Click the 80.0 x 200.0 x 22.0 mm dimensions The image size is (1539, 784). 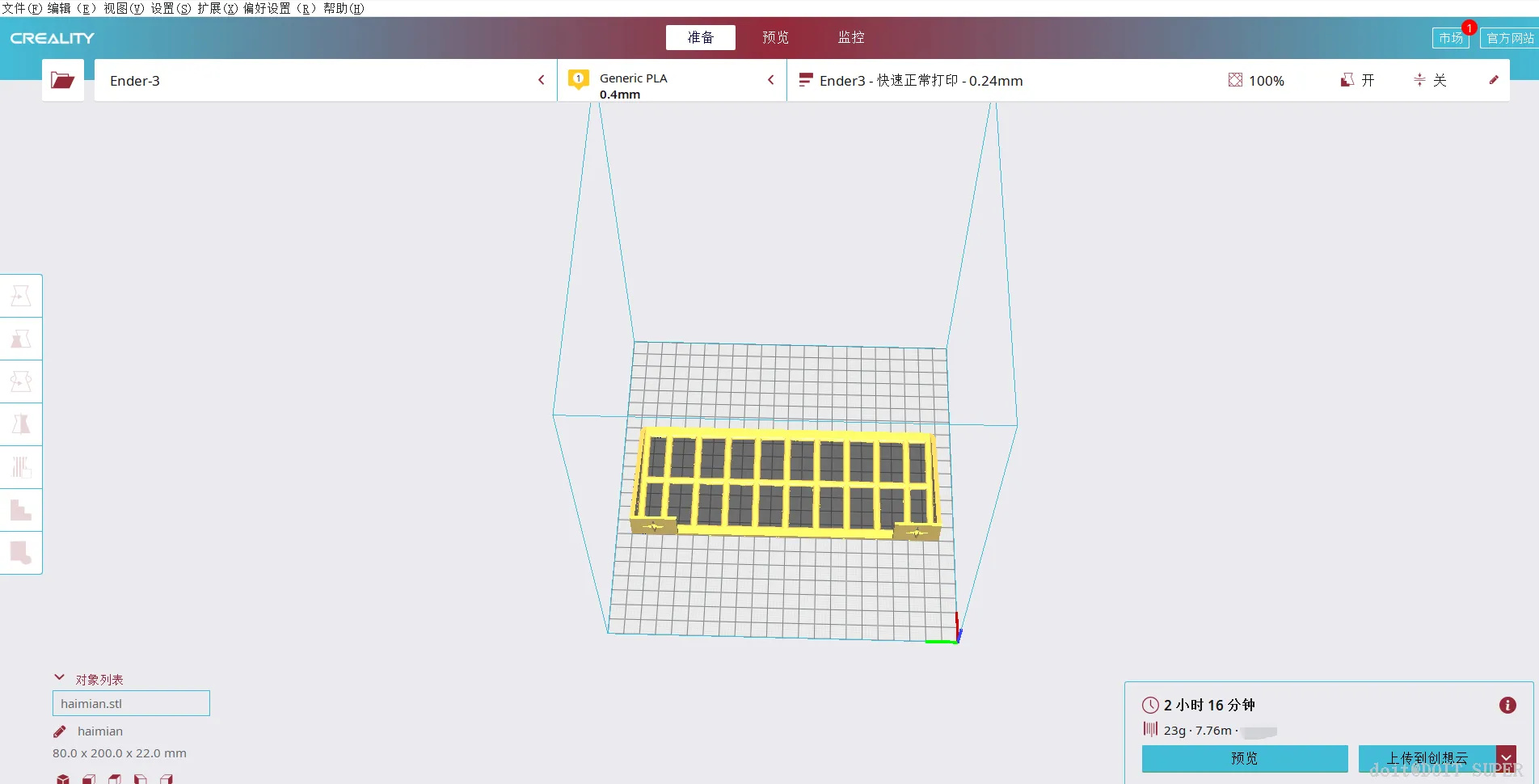click(120, 753)
